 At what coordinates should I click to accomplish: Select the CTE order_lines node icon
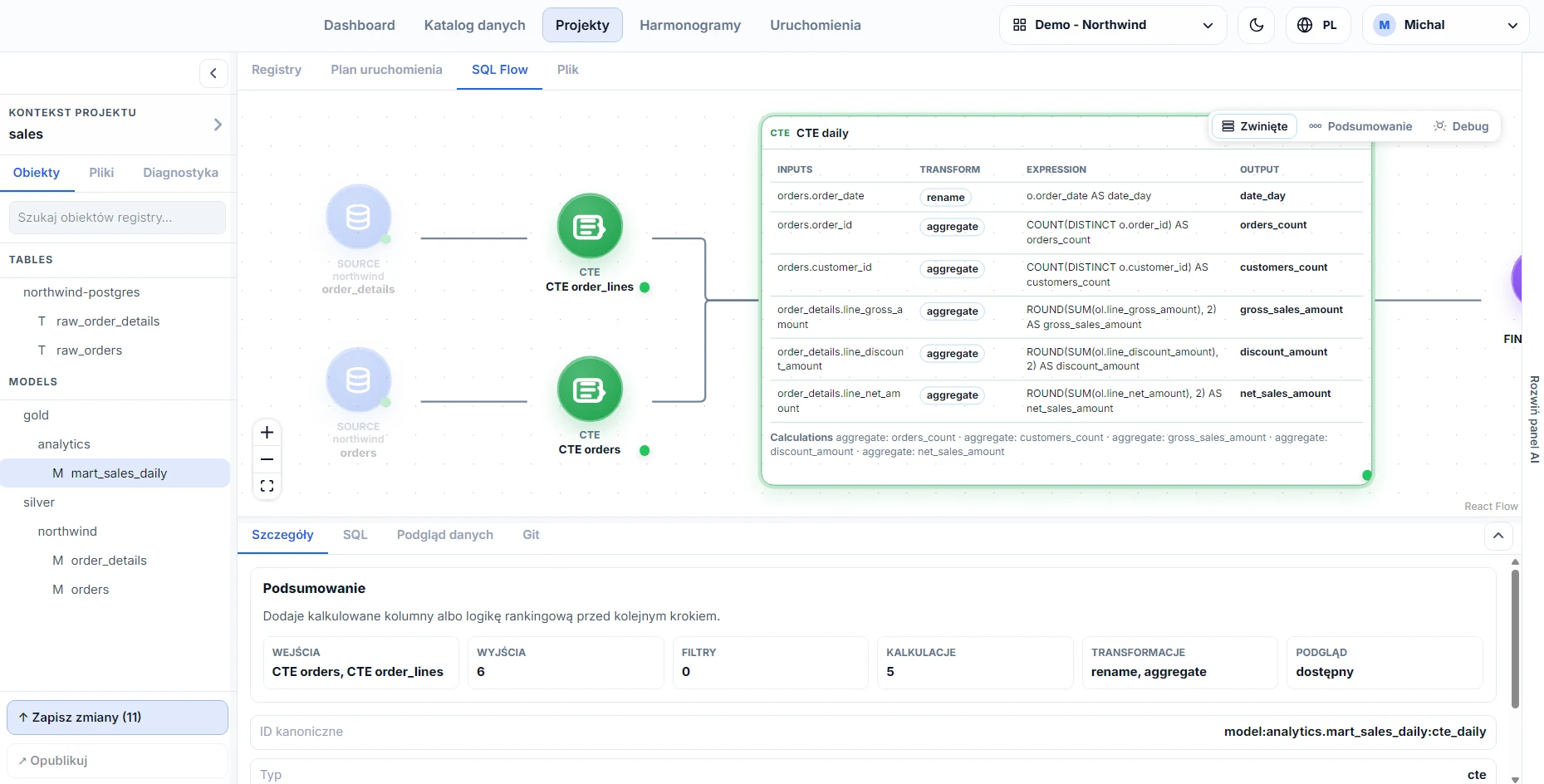pos(590,226)
